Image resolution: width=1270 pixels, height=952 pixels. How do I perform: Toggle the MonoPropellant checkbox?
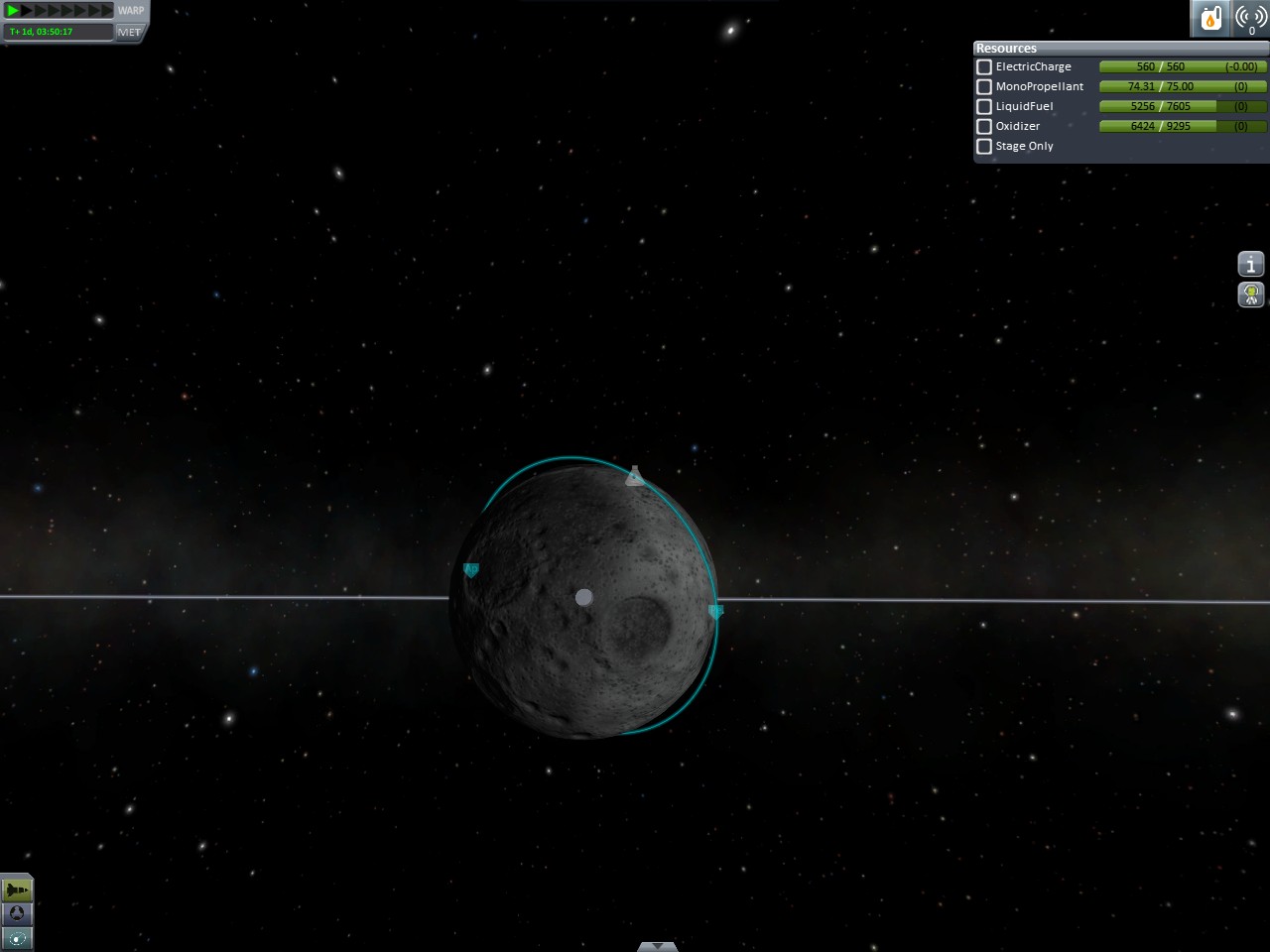tap(984, 86)
